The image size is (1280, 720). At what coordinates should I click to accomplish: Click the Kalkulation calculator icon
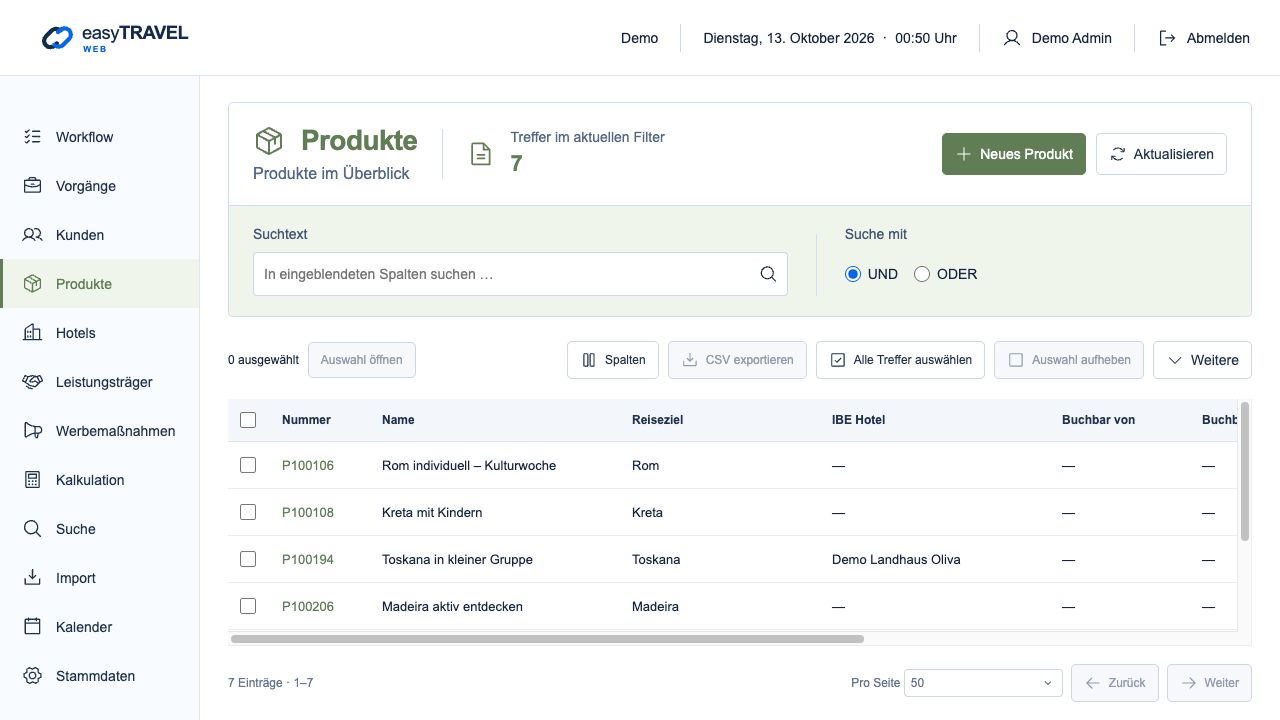(x=33, y=480)
